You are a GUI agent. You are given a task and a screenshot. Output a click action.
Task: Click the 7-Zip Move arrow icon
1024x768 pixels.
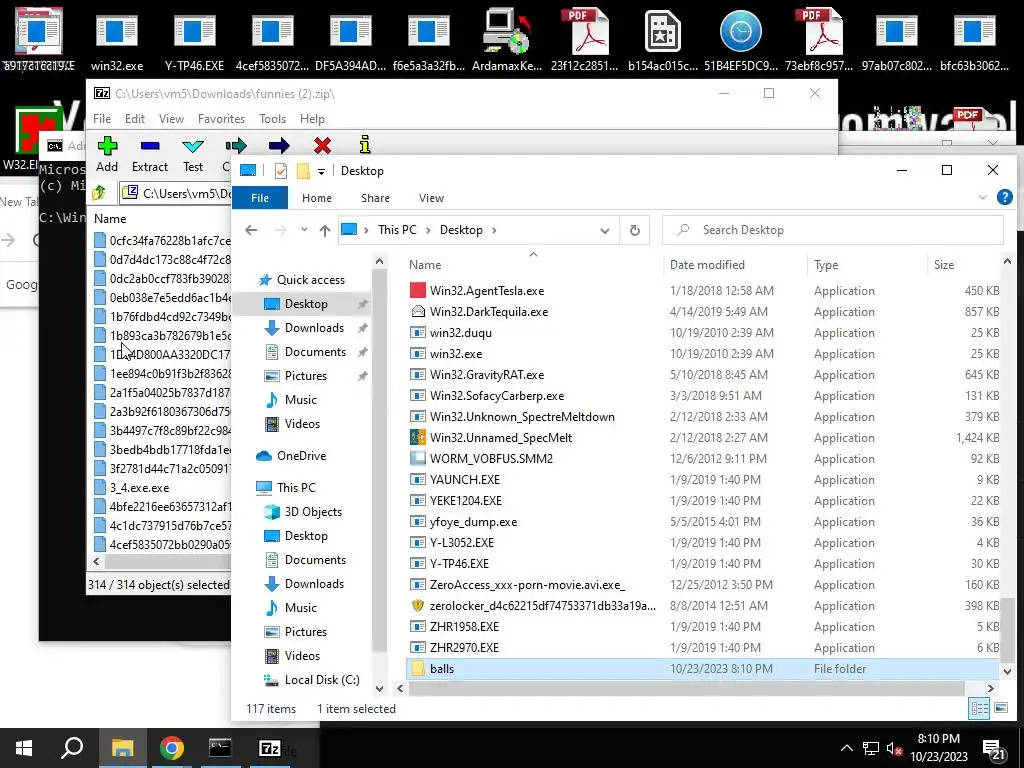click(279, 146)
